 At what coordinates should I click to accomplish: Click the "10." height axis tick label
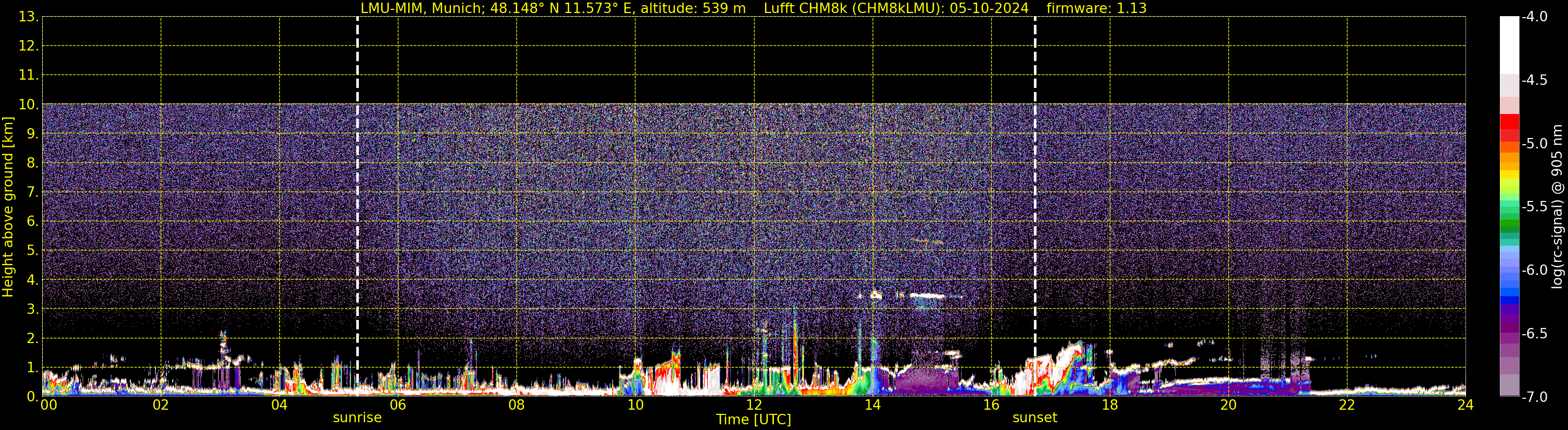[x=28, y=105]
